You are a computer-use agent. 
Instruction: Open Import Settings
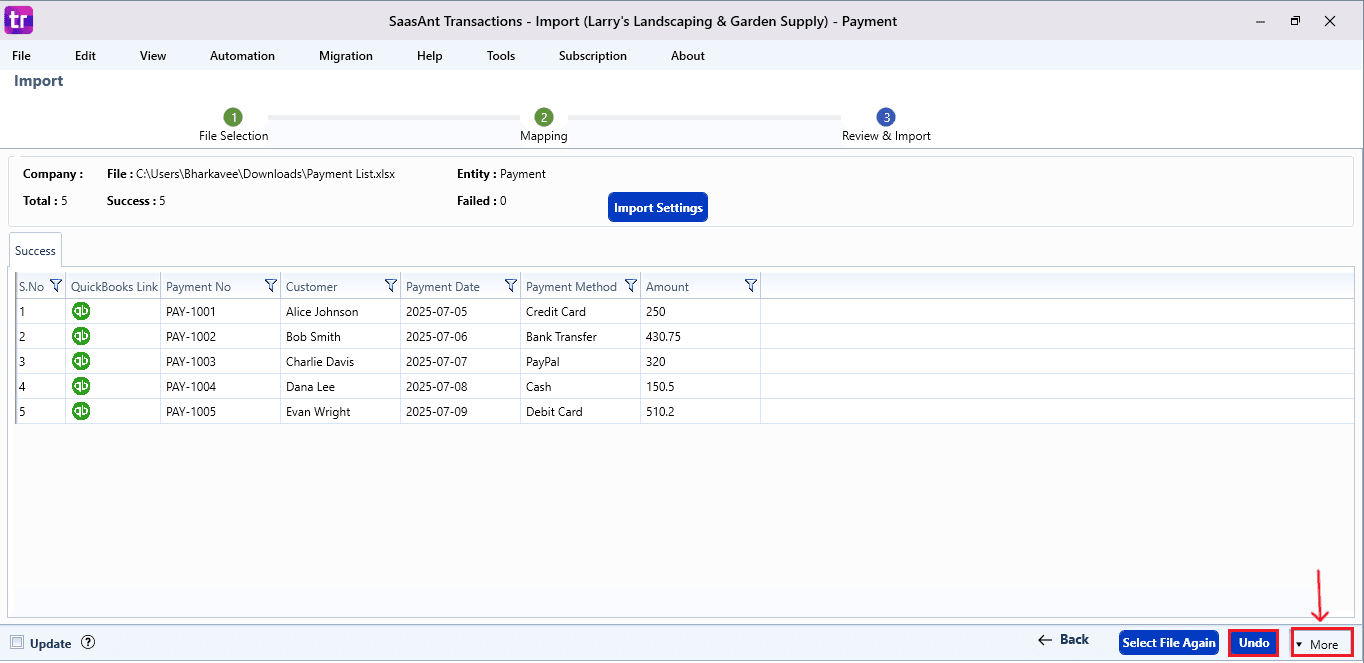[x=657, y=206]
